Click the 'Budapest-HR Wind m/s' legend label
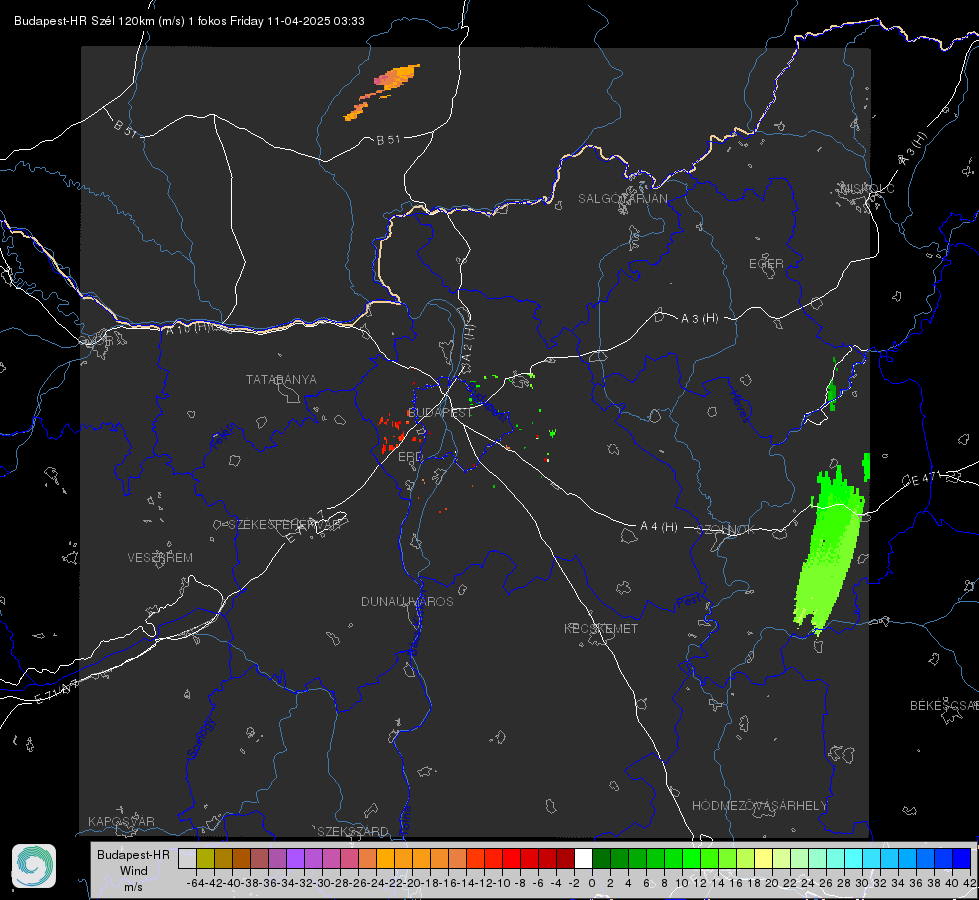 tap(134, 870)
